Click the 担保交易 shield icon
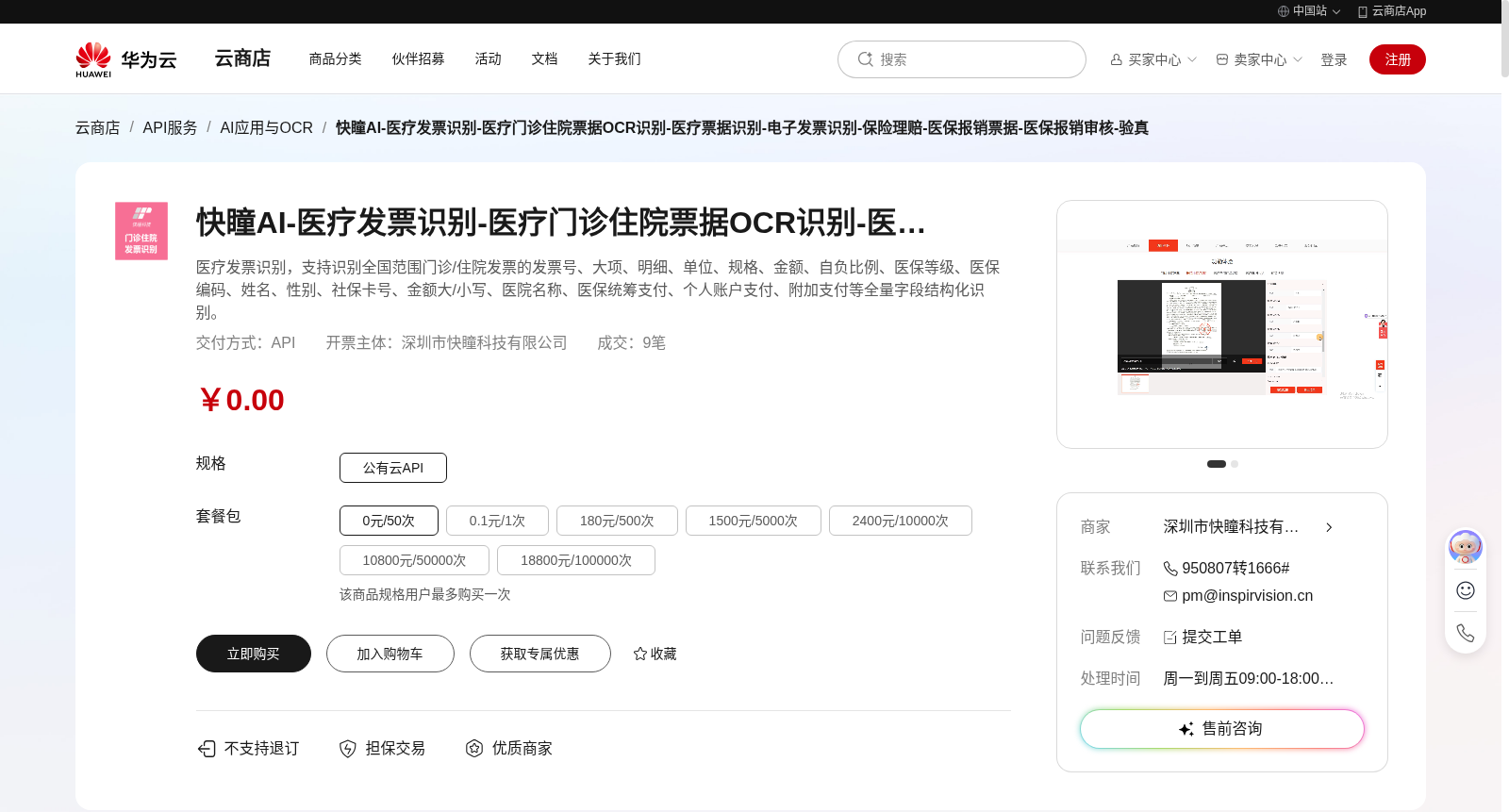1509x812 pixels. click(x=348, y=749)
